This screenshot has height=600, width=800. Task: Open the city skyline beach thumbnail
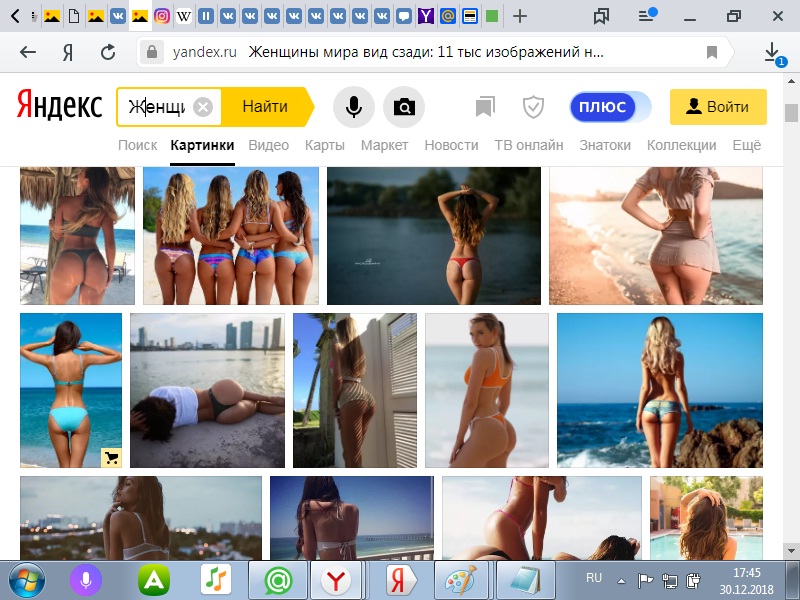click(x=207, y=390)
